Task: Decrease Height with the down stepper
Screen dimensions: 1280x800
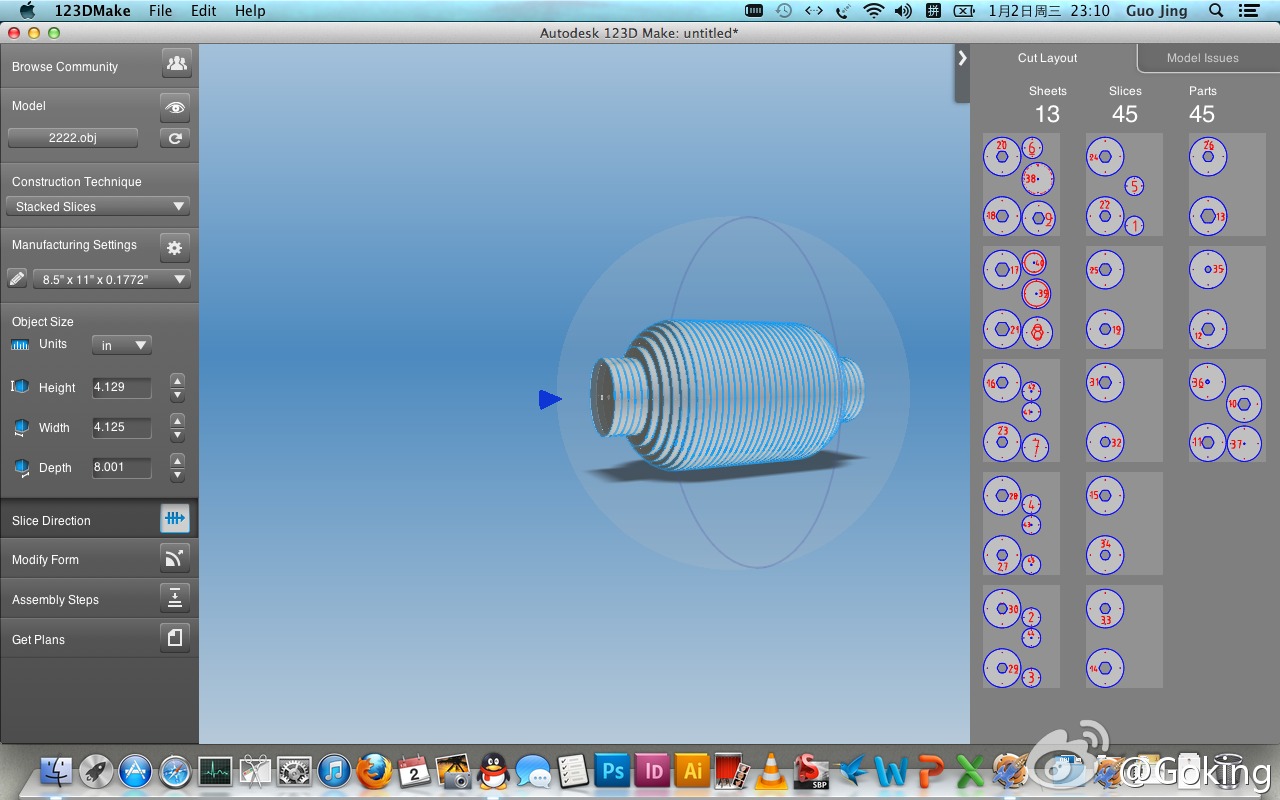Action: pyautogui.click(x=177, y=395)
